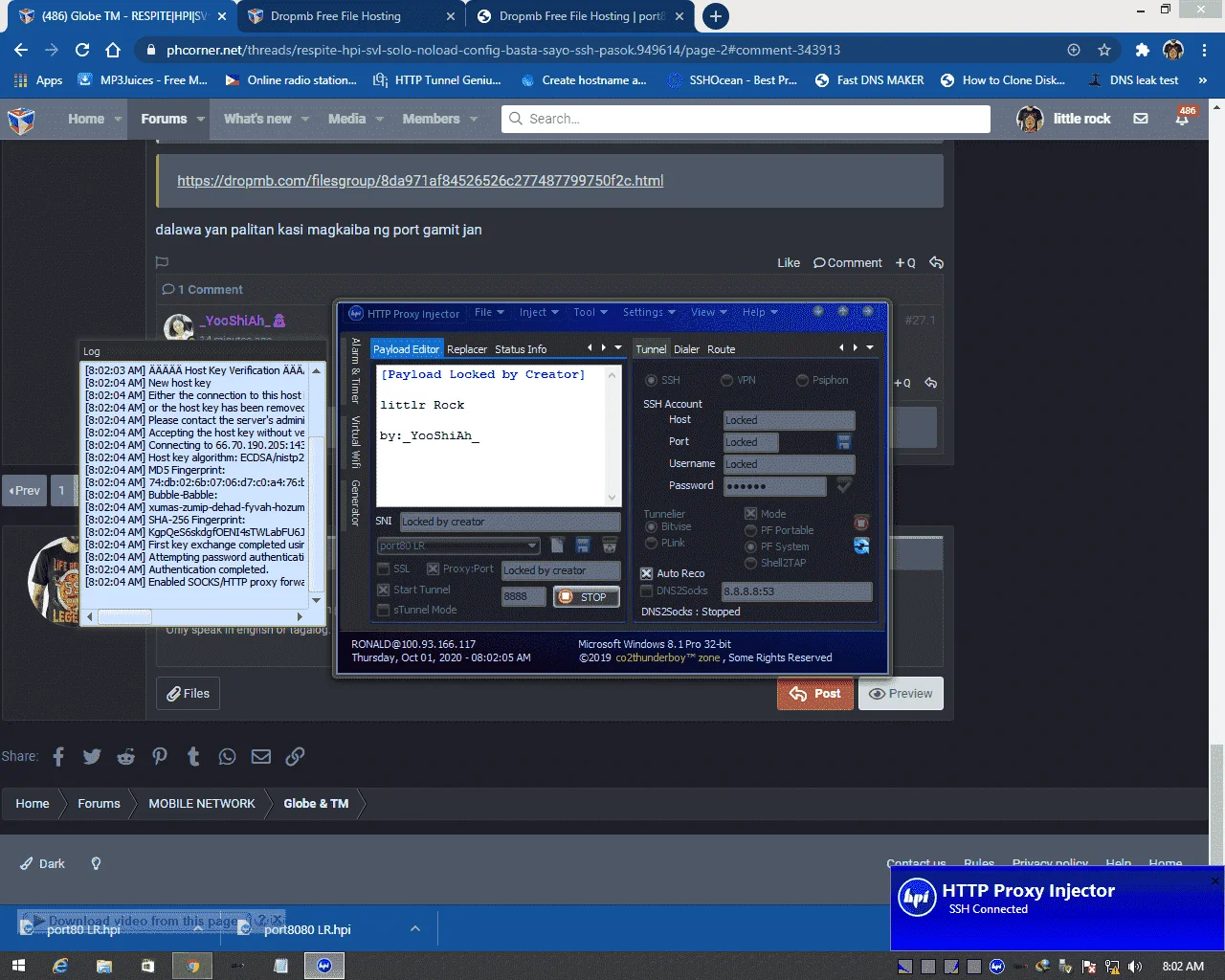The image size is (1225, 980).
Task: Open the Tool menu dropdown
Action: (590, 312)
